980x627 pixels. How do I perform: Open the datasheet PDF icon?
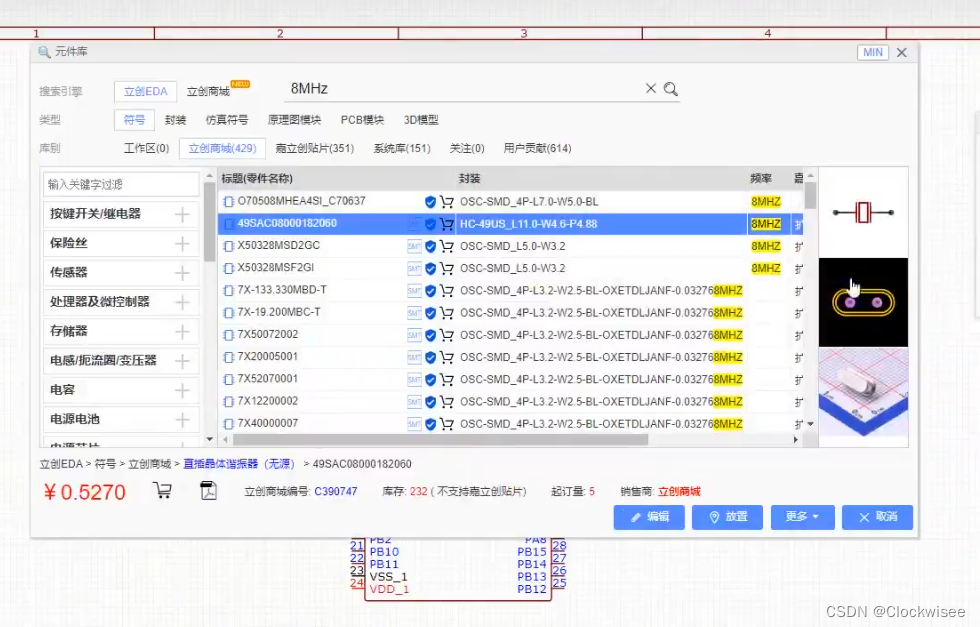[x=208, y=491]
